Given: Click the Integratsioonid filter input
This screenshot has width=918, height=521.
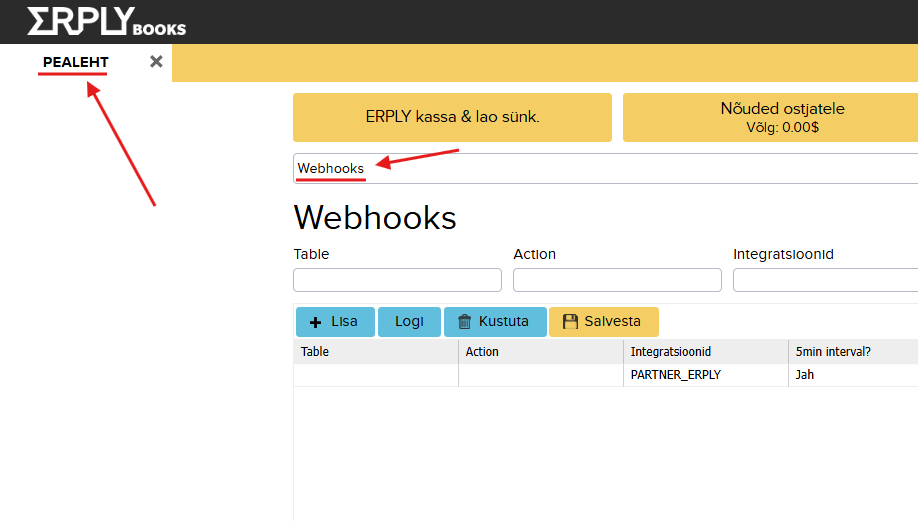Looking at the screenshot, I should point(825,280).
